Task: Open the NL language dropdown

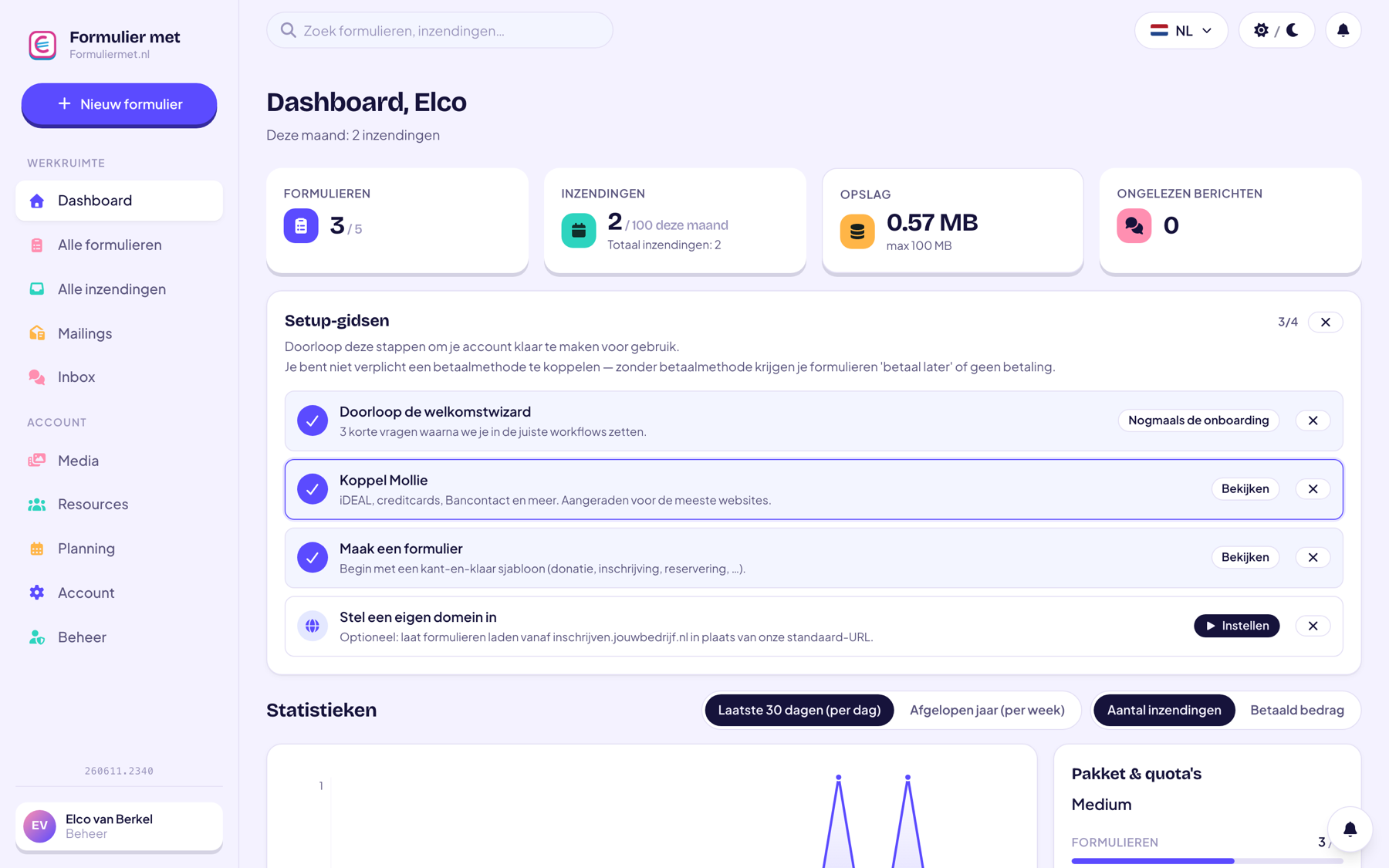Action: coord(1181,30)
